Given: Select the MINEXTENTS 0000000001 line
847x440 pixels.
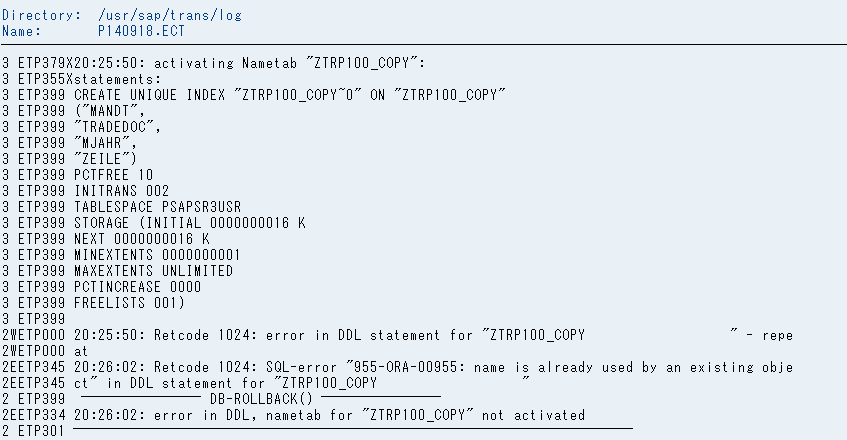Looking at the screenshot, I should [x=121, y=255].
